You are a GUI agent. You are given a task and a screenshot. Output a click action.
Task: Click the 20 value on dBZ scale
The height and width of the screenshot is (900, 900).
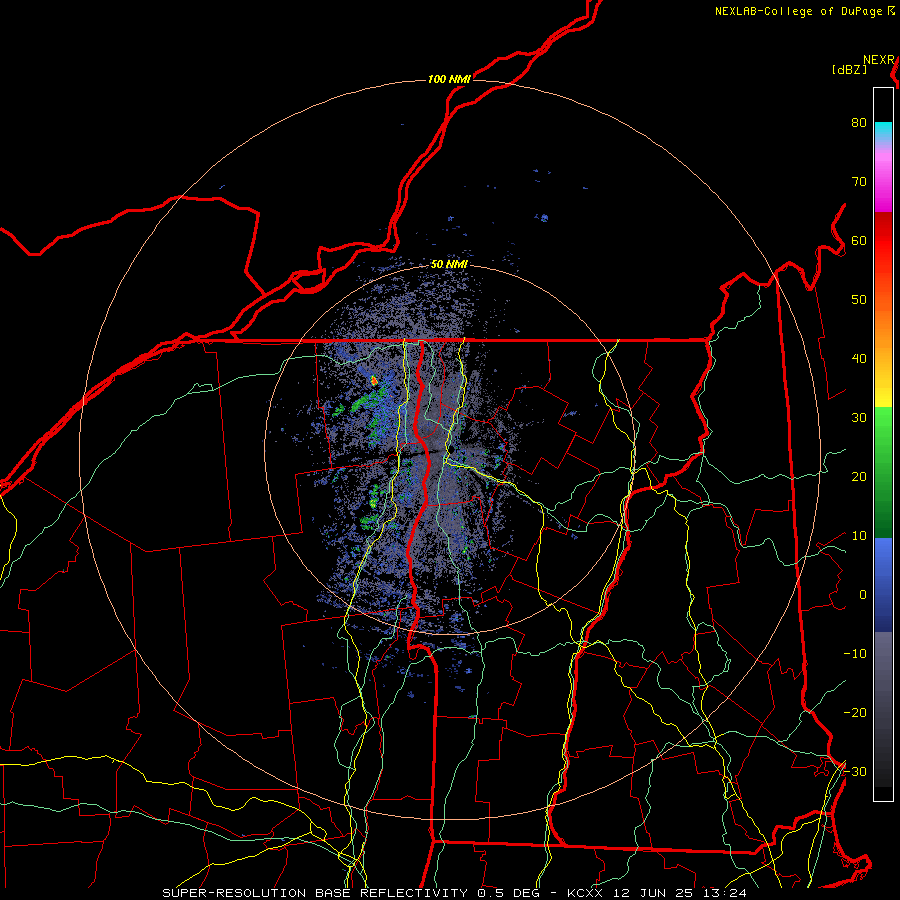click(859, 476)
